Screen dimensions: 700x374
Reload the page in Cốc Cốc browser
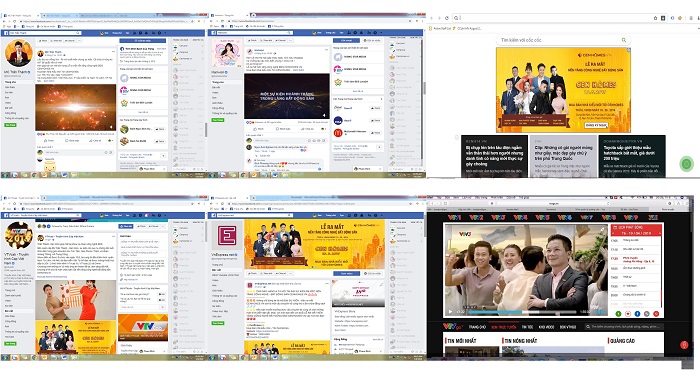tap(446, 18)
